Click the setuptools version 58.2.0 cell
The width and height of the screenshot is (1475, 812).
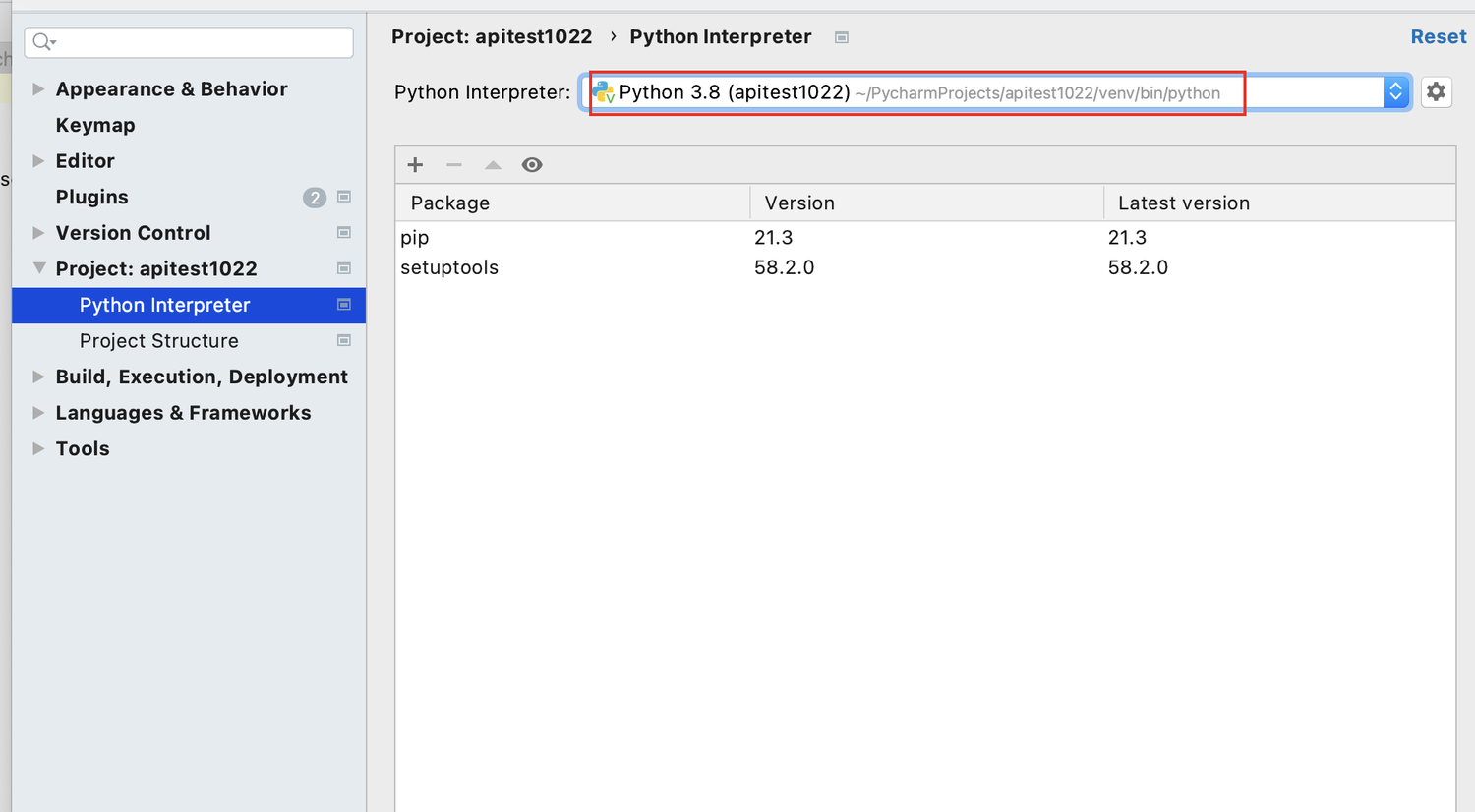(x=784, y=267)
